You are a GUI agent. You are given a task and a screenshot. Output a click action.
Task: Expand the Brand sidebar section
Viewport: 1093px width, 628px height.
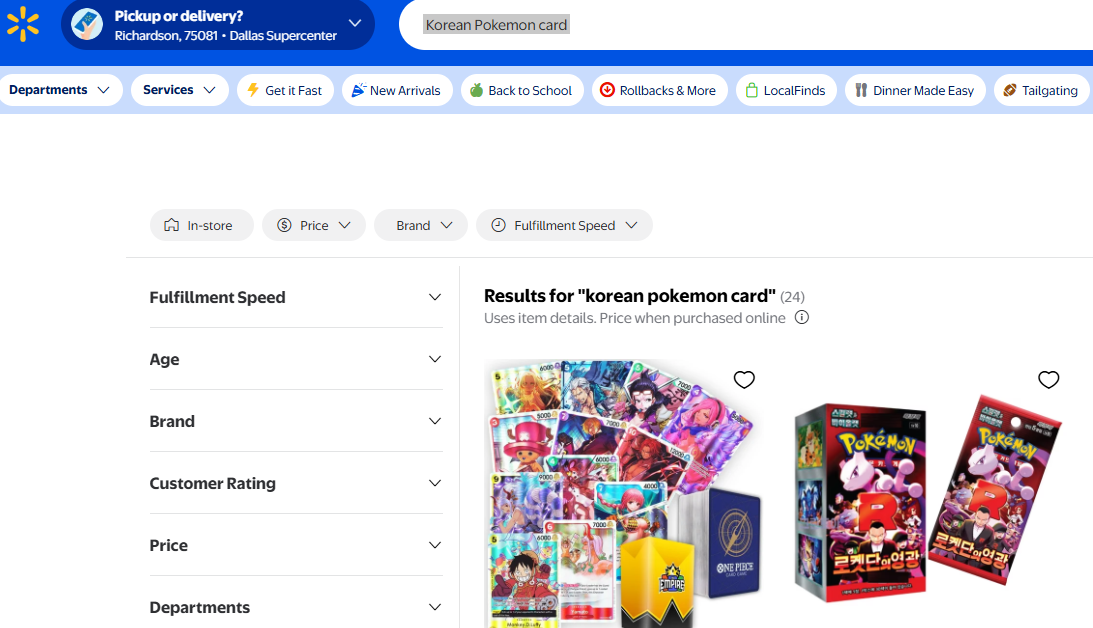296,422
